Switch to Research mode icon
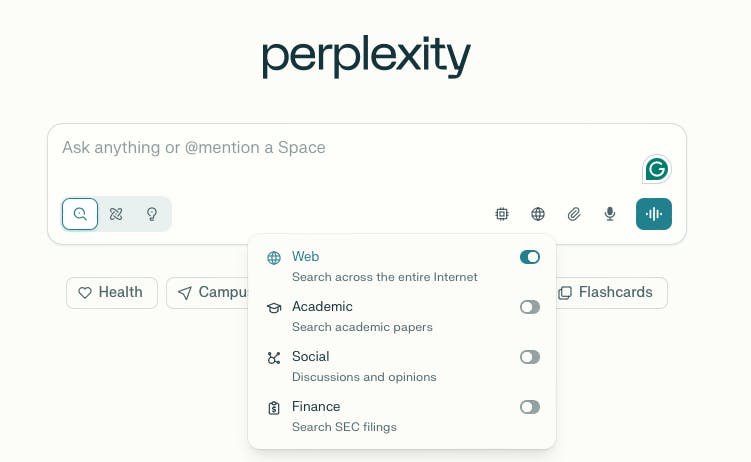 coord(116,214)
